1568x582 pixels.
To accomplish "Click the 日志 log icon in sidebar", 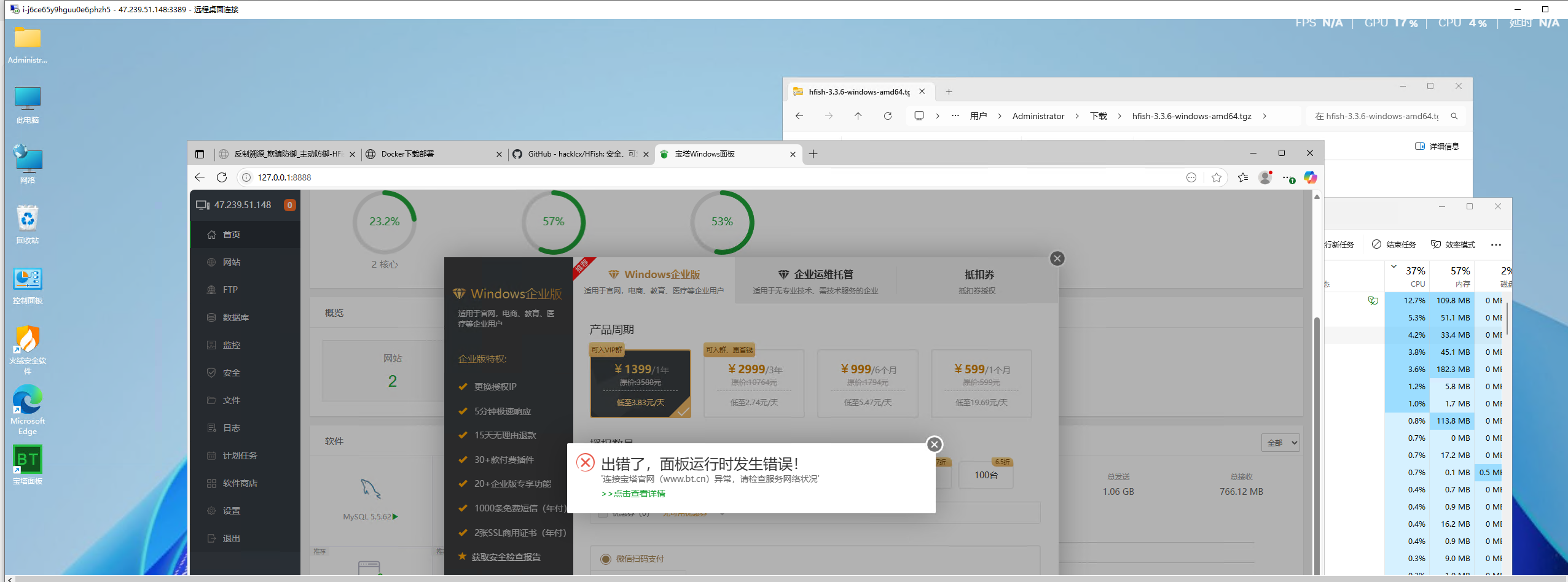I will point(211,428).
